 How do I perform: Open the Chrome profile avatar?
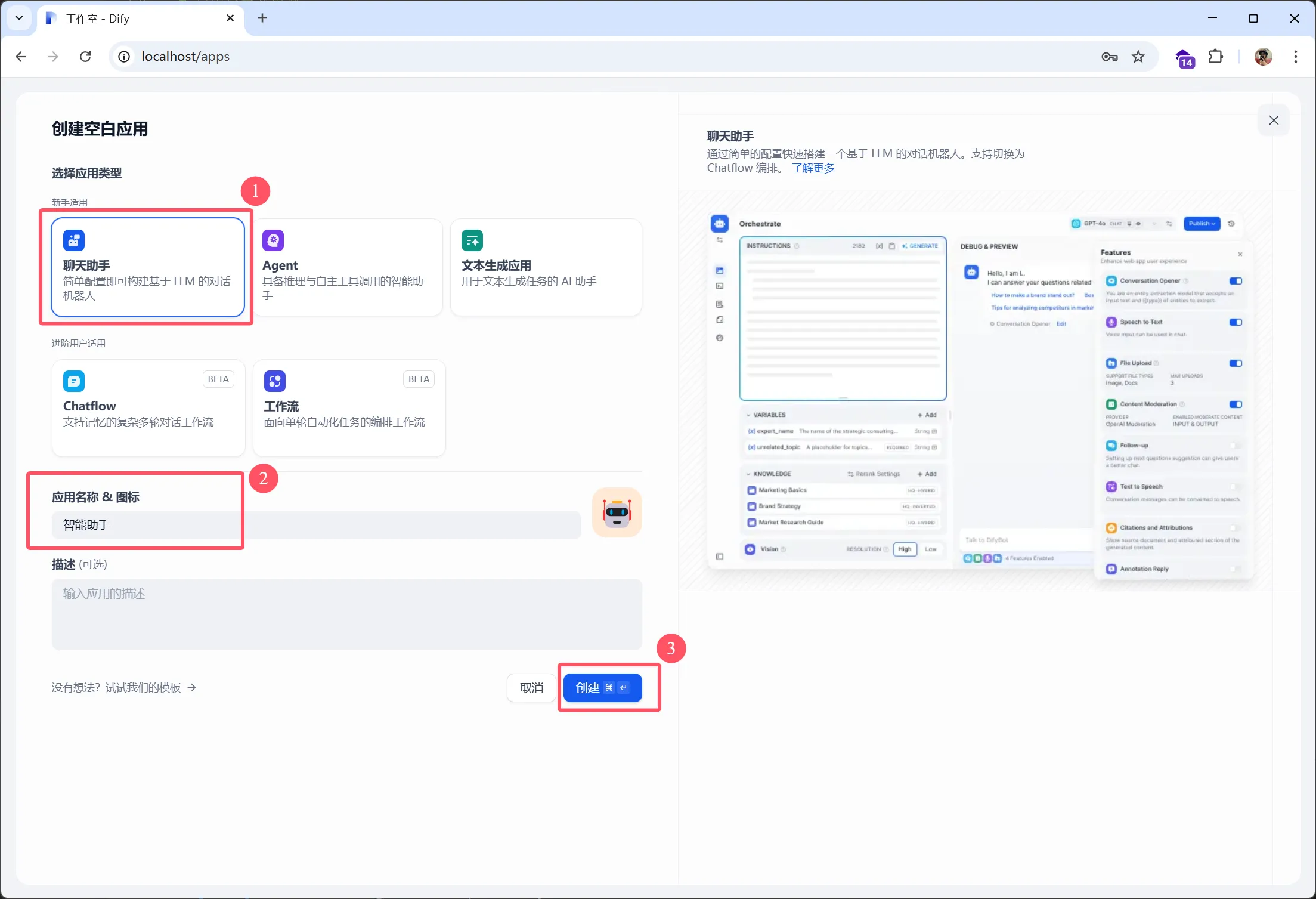[x=1263, y=56]
